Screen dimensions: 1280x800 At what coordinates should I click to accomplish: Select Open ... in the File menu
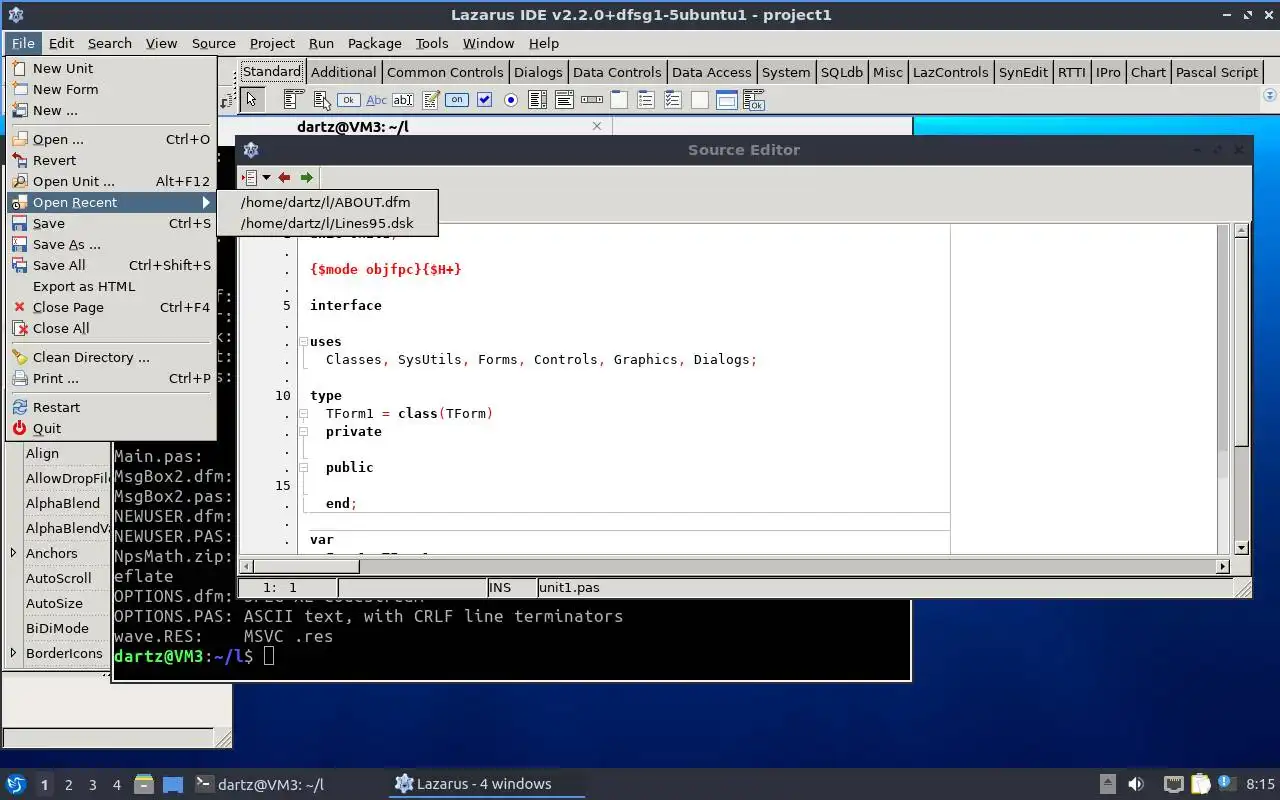click(111, 139)
